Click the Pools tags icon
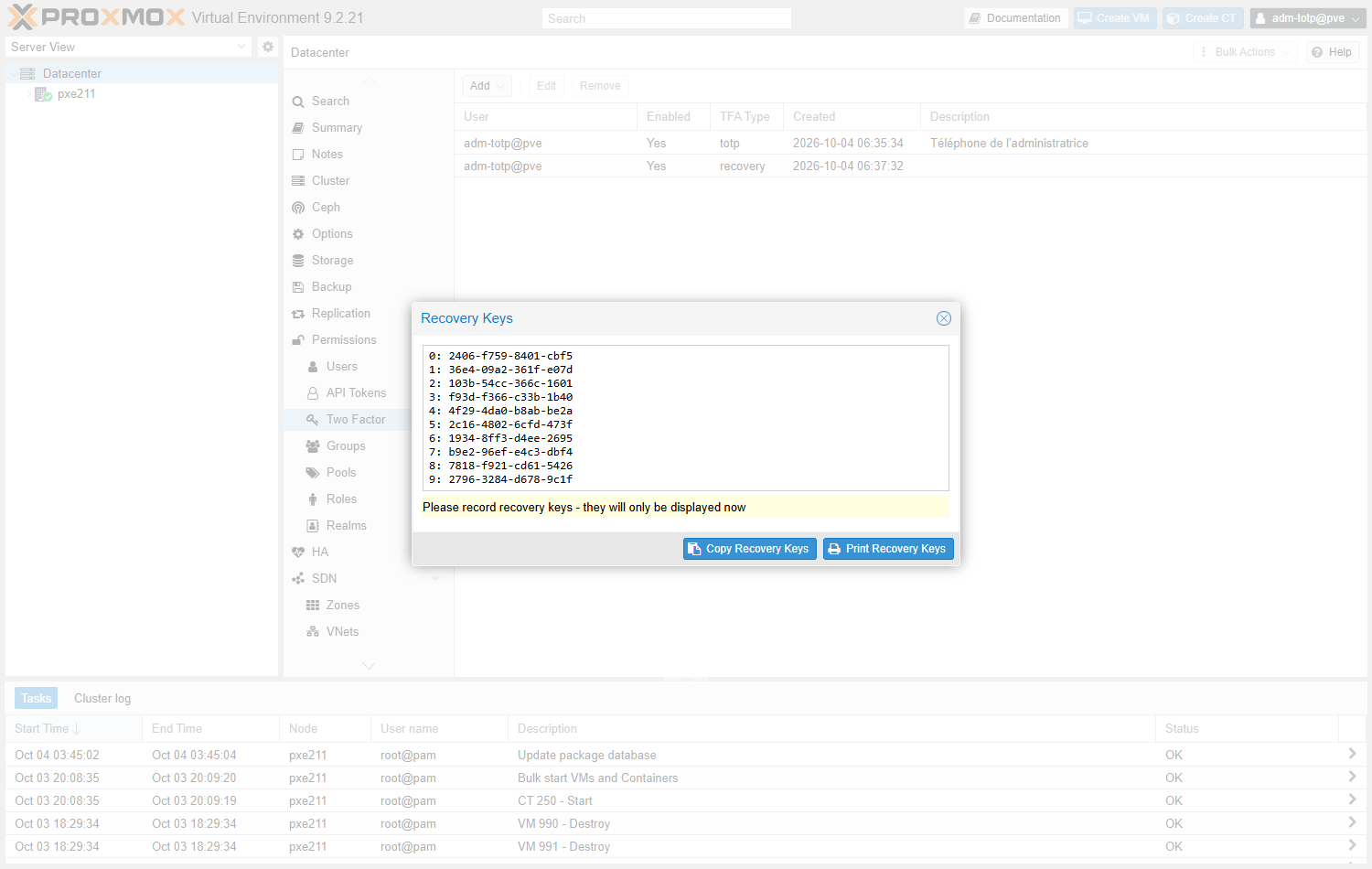This screenshot has height=869, width=1372. coord(313,473)
